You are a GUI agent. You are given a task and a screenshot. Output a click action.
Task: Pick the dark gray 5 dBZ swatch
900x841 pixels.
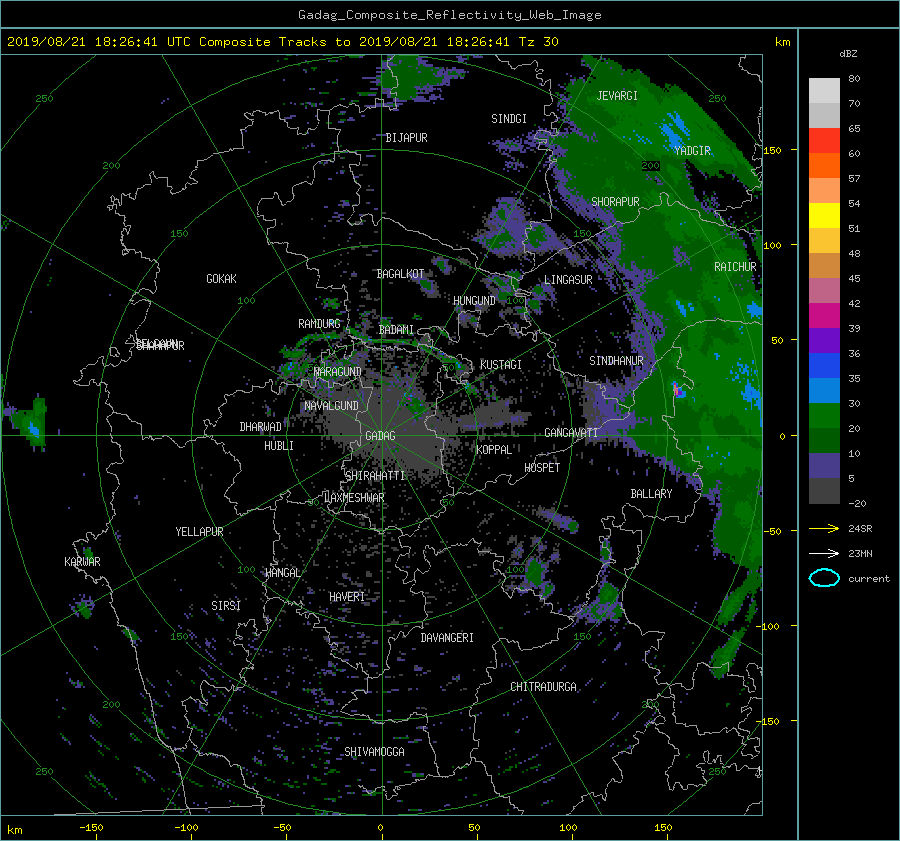[x=824, y=491]
